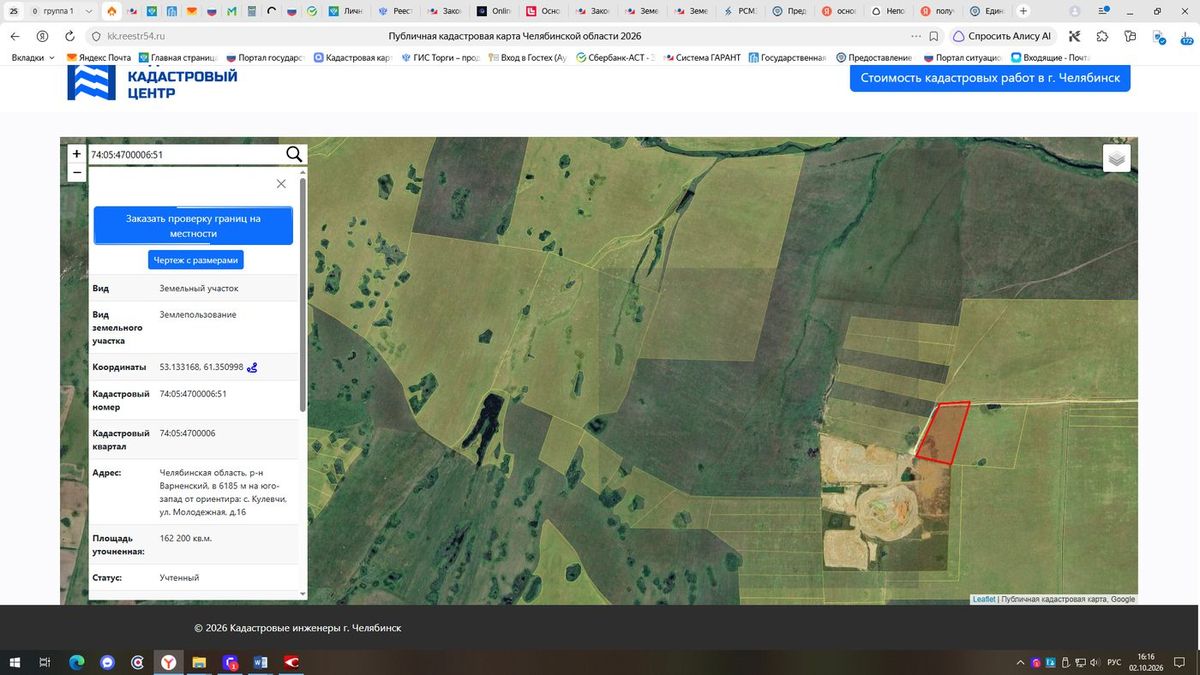Click the Кадастровый центр logo
This screenshot has height=675, width=1200.
tap(152, 83)
